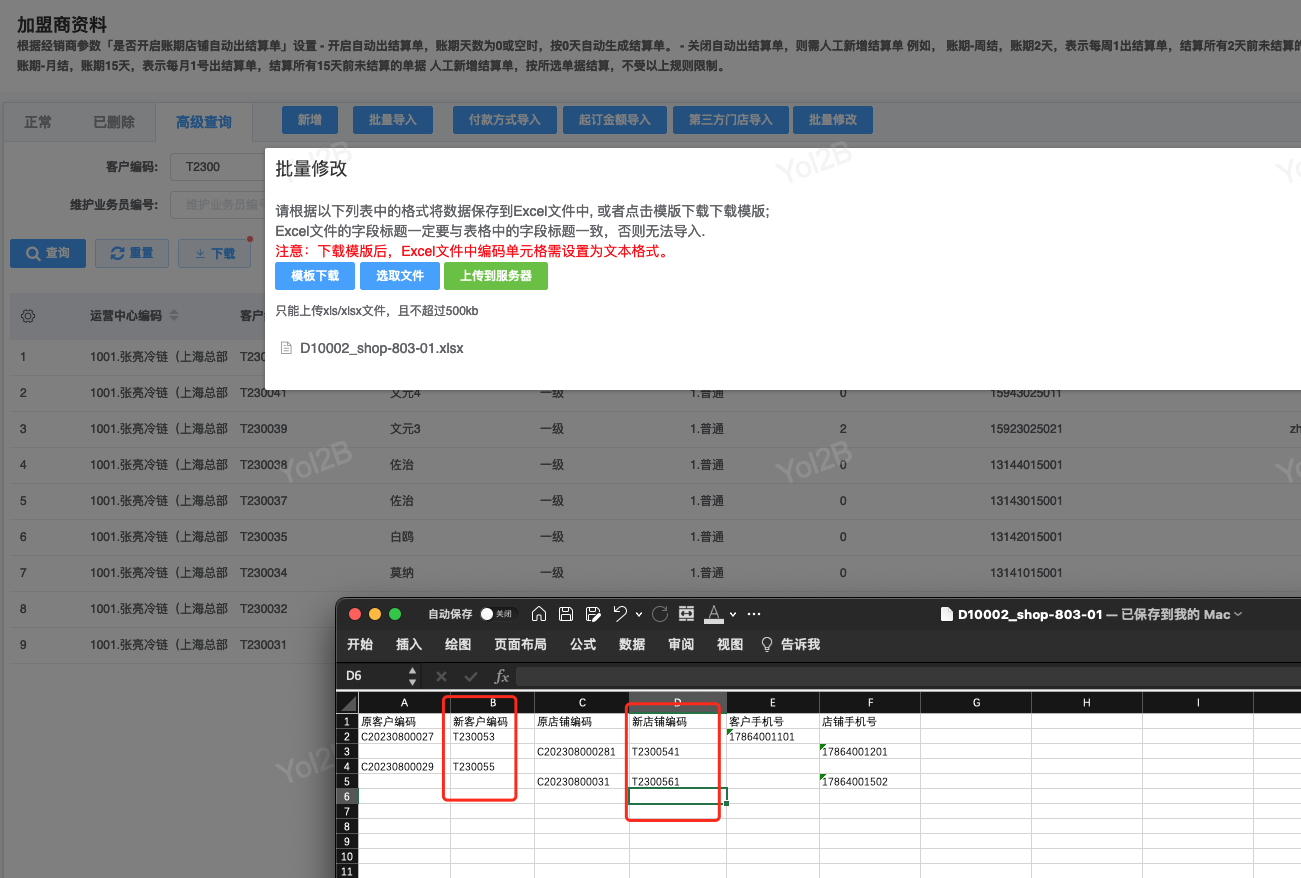Viewport: 1301px width, 878px height.
Task: Click the Undo arrow in Excel toolbar
Action: [x=620, y=614]
